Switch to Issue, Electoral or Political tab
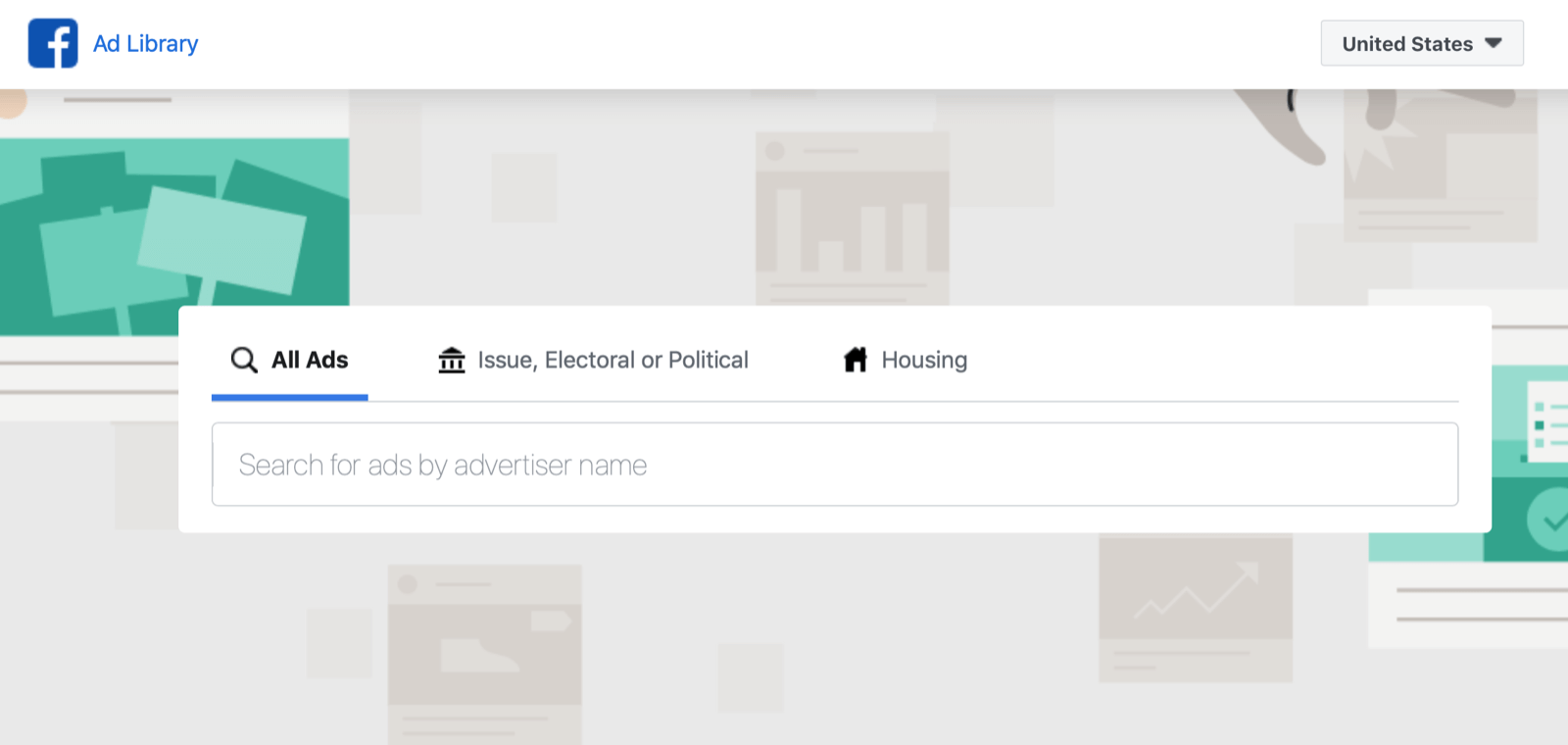Screen dimensions: 1568x745 point(612,360)
